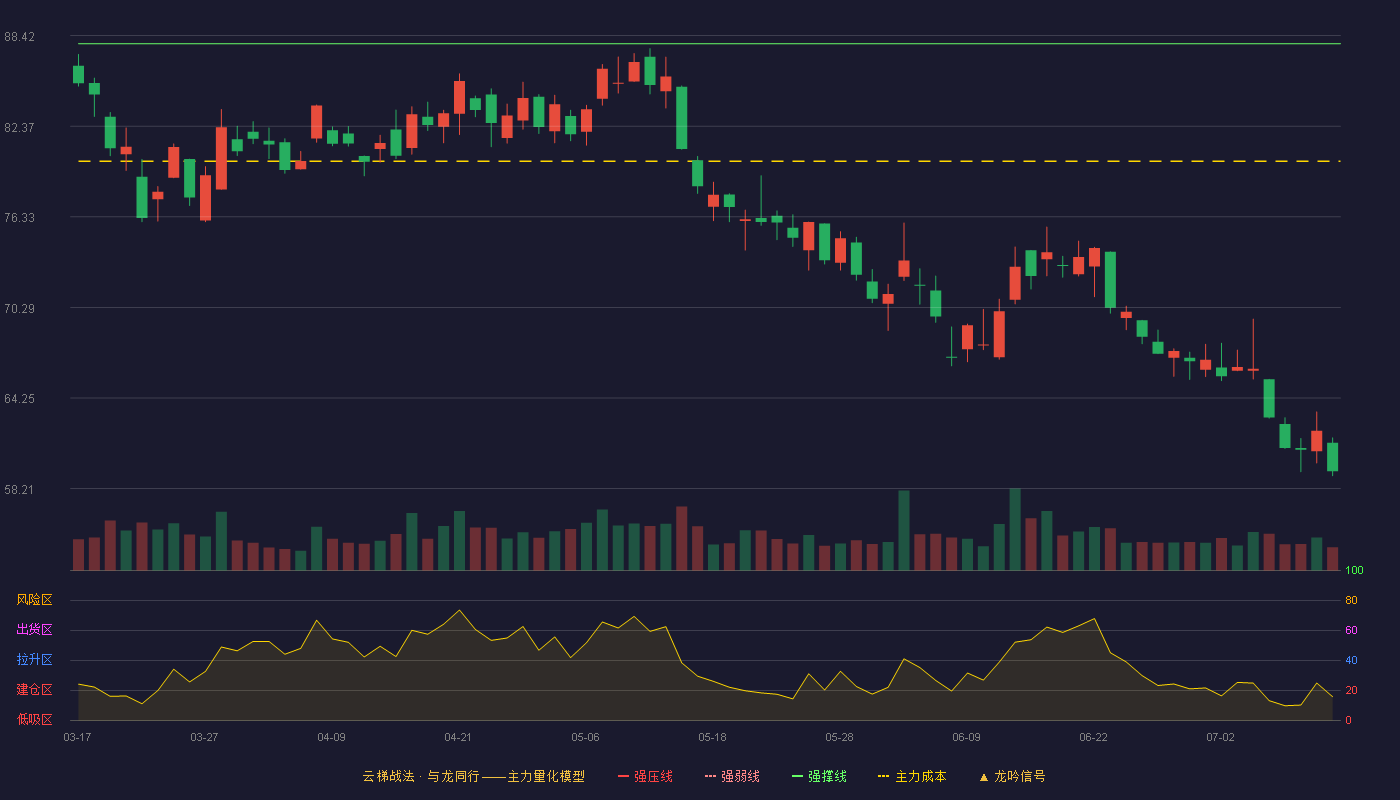Click the 03-27 date label
The image size is (1400, 800).
[204, 737]
